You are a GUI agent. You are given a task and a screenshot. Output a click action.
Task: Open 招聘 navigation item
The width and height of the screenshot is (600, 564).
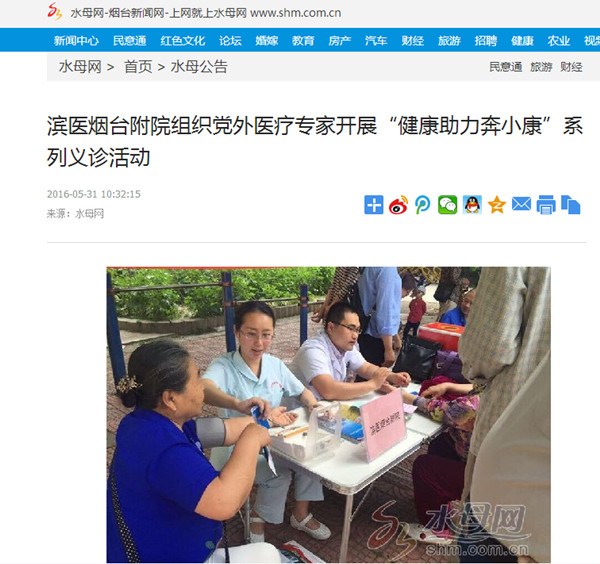pyautogui.click(x=486, y=41)
